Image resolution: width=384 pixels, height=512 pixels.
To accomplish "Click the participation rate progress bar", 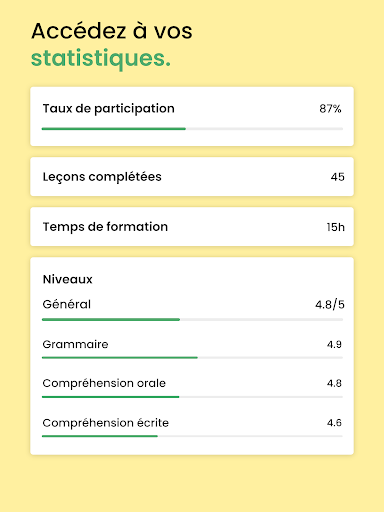I will [x=192, y=129].
